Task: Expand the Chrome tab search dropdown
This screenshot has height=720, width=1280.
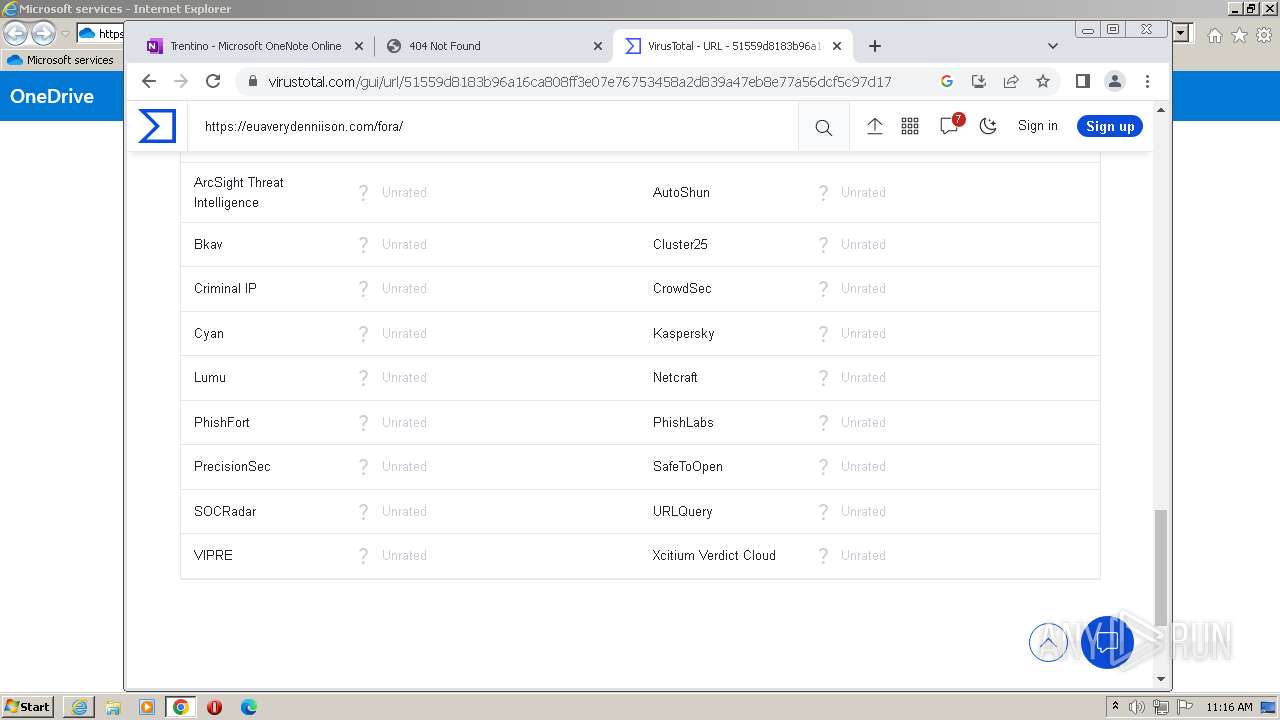Action: 1053,46
